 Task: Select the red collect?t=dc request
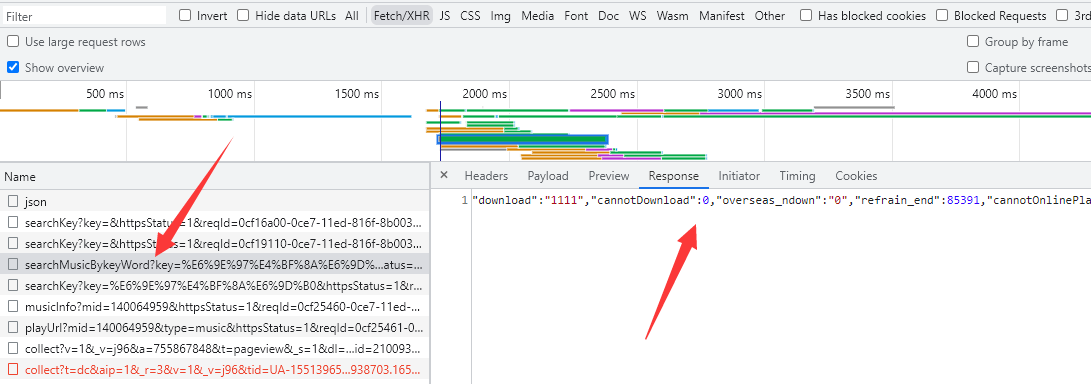(214, 369)
